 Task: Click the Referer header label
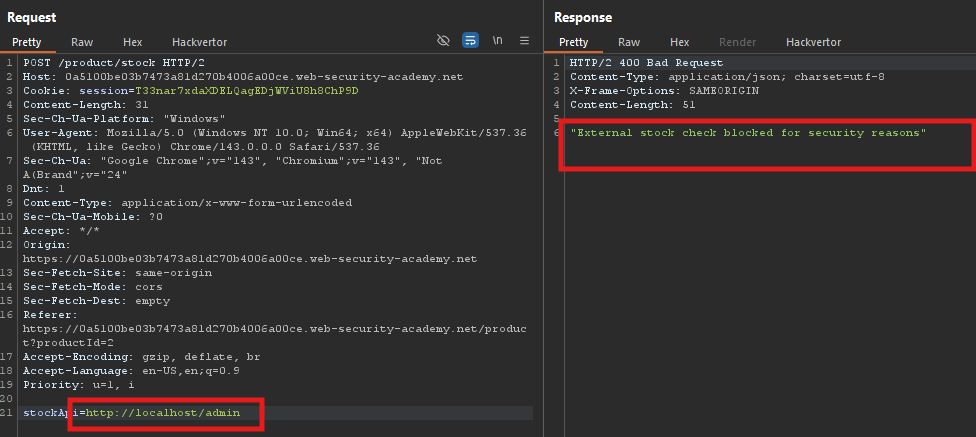50,315
